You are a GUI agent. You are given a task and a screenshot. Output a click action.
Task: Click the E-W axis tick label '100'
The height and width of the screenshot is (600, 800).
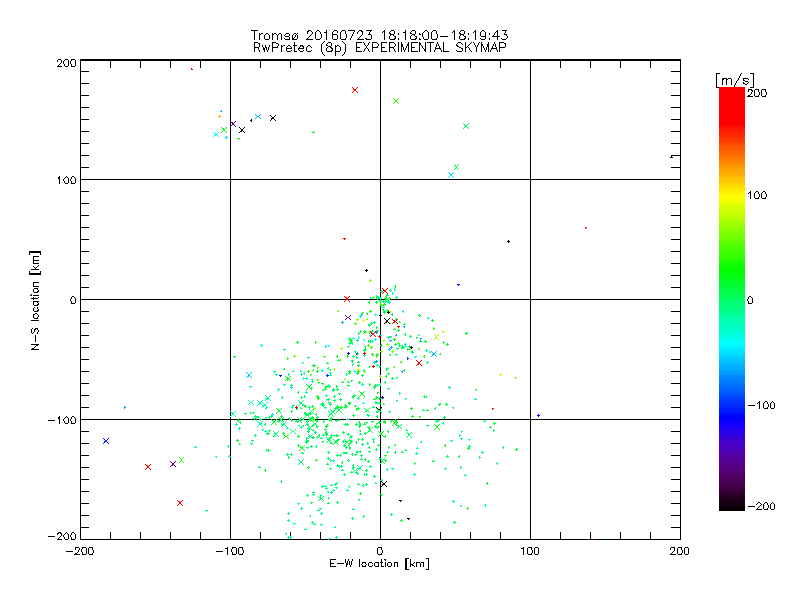pos(530,551)
